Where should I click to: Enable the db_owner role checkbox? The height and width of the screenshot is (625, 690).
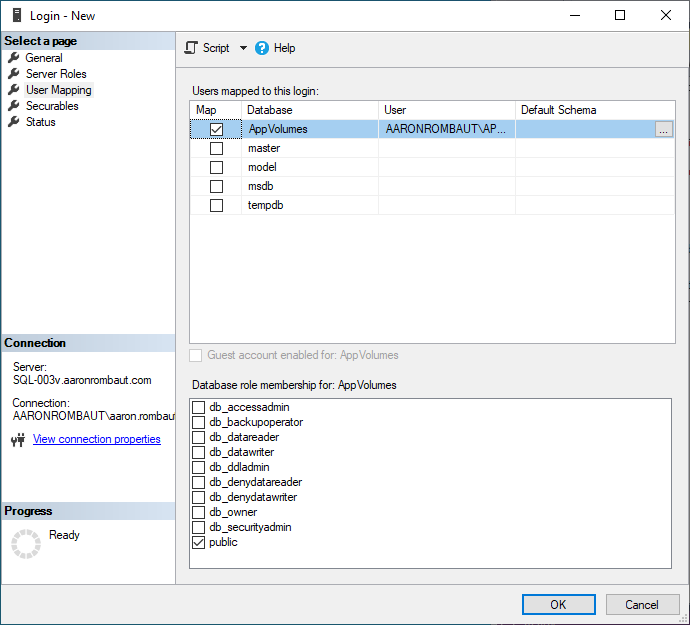point(199,512)
